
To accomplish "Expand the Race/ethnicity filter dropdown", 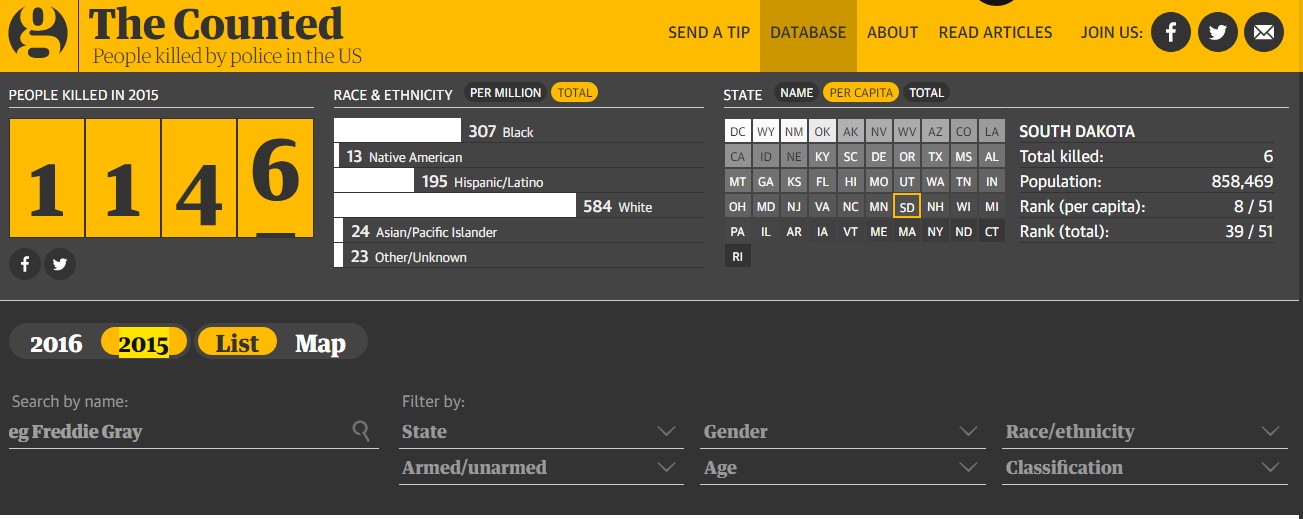I will [1143, 432].
